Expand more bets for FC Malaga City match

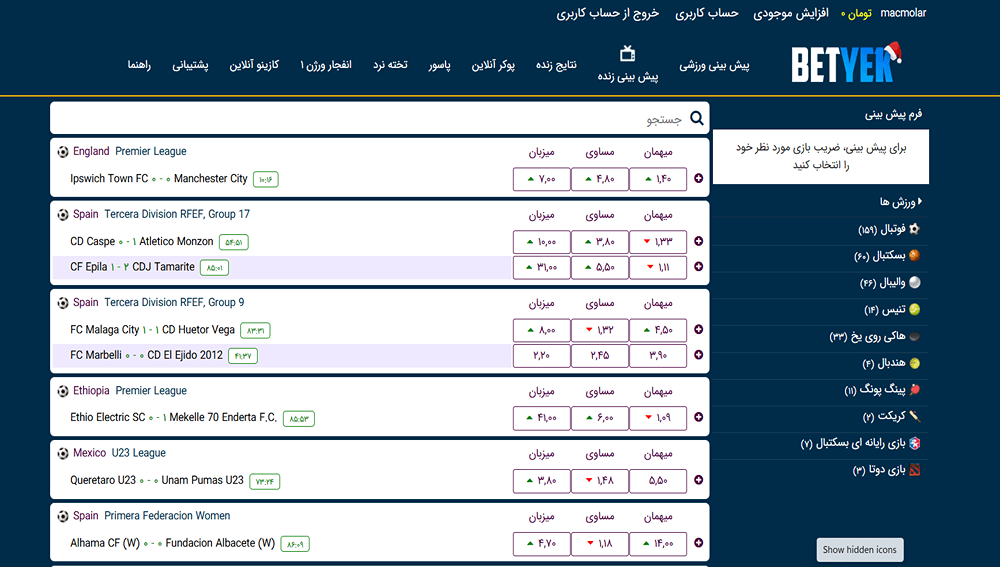click(698, 329)
